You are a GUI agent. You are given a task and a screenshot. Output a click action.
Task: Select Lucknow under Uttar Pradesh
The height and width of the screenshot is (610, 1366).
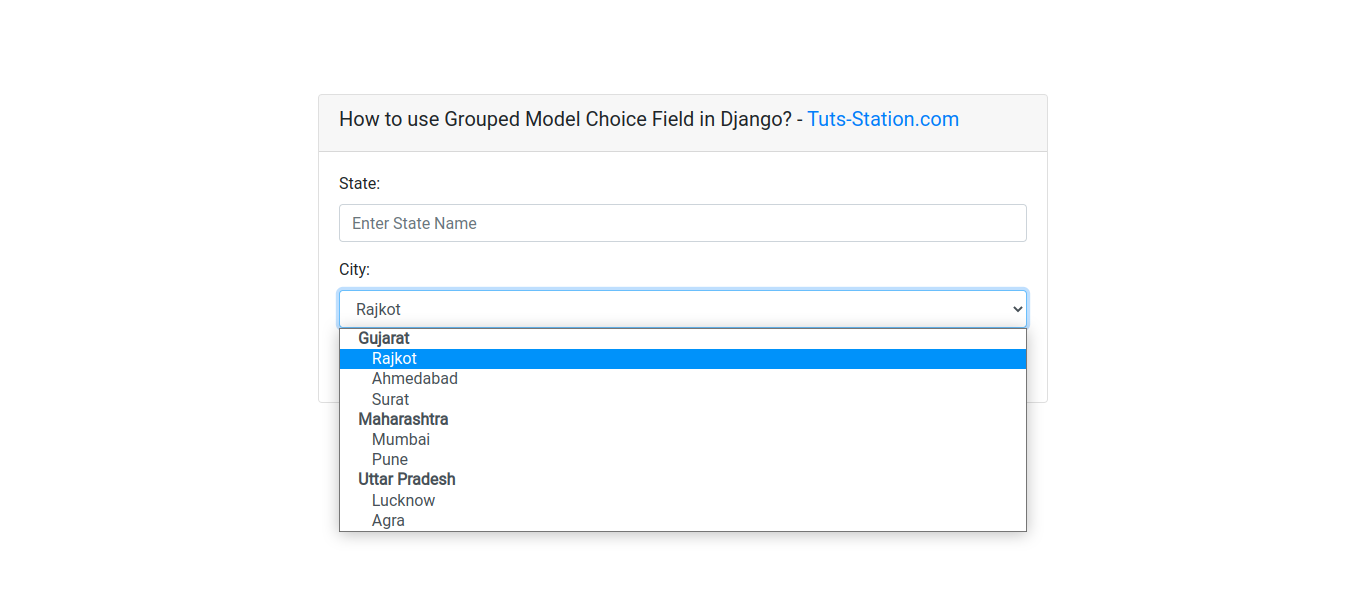tap(404, 500)
